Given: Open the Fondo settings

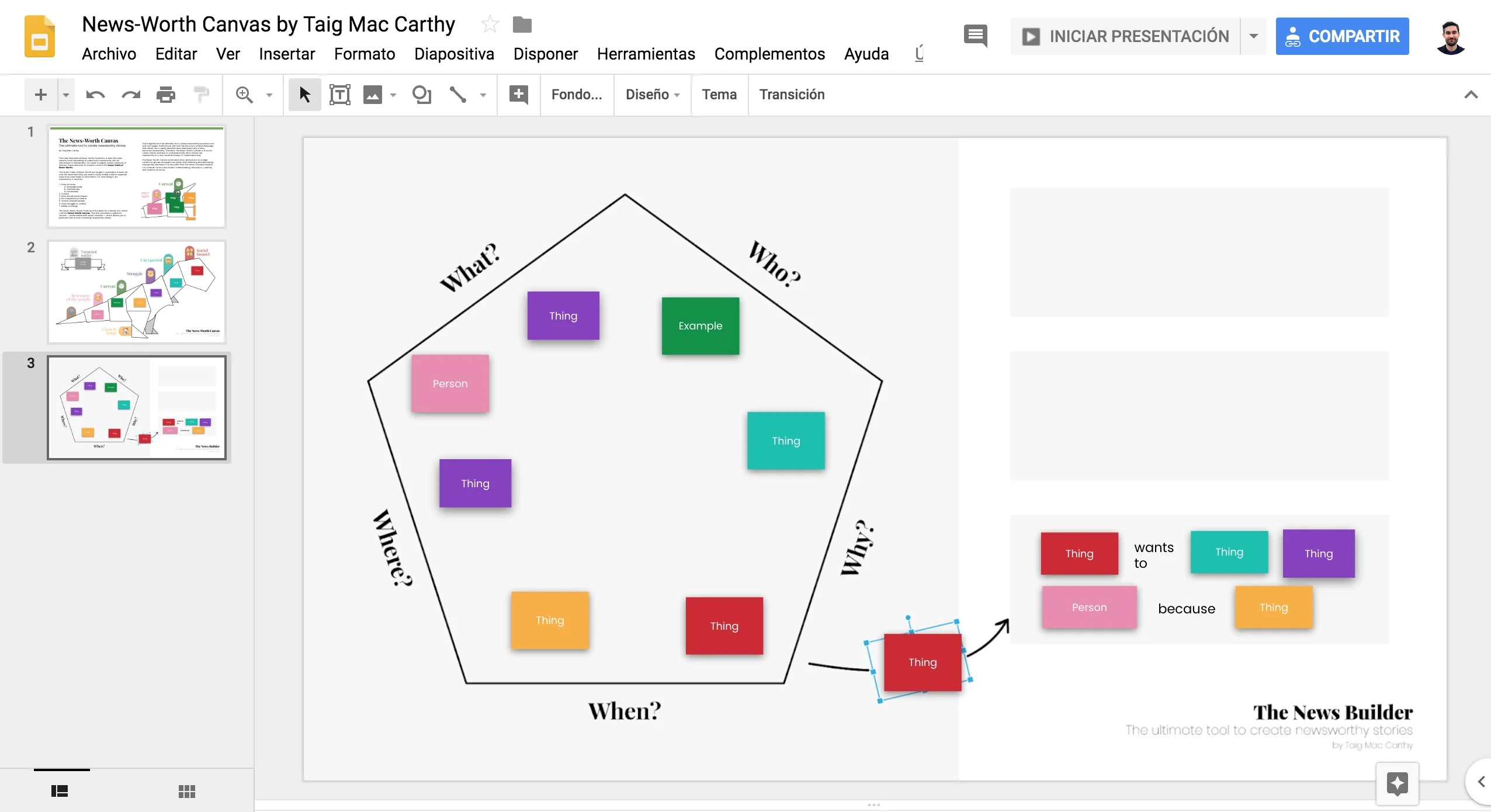Looking at the screenshot, I should pos(576,95).
